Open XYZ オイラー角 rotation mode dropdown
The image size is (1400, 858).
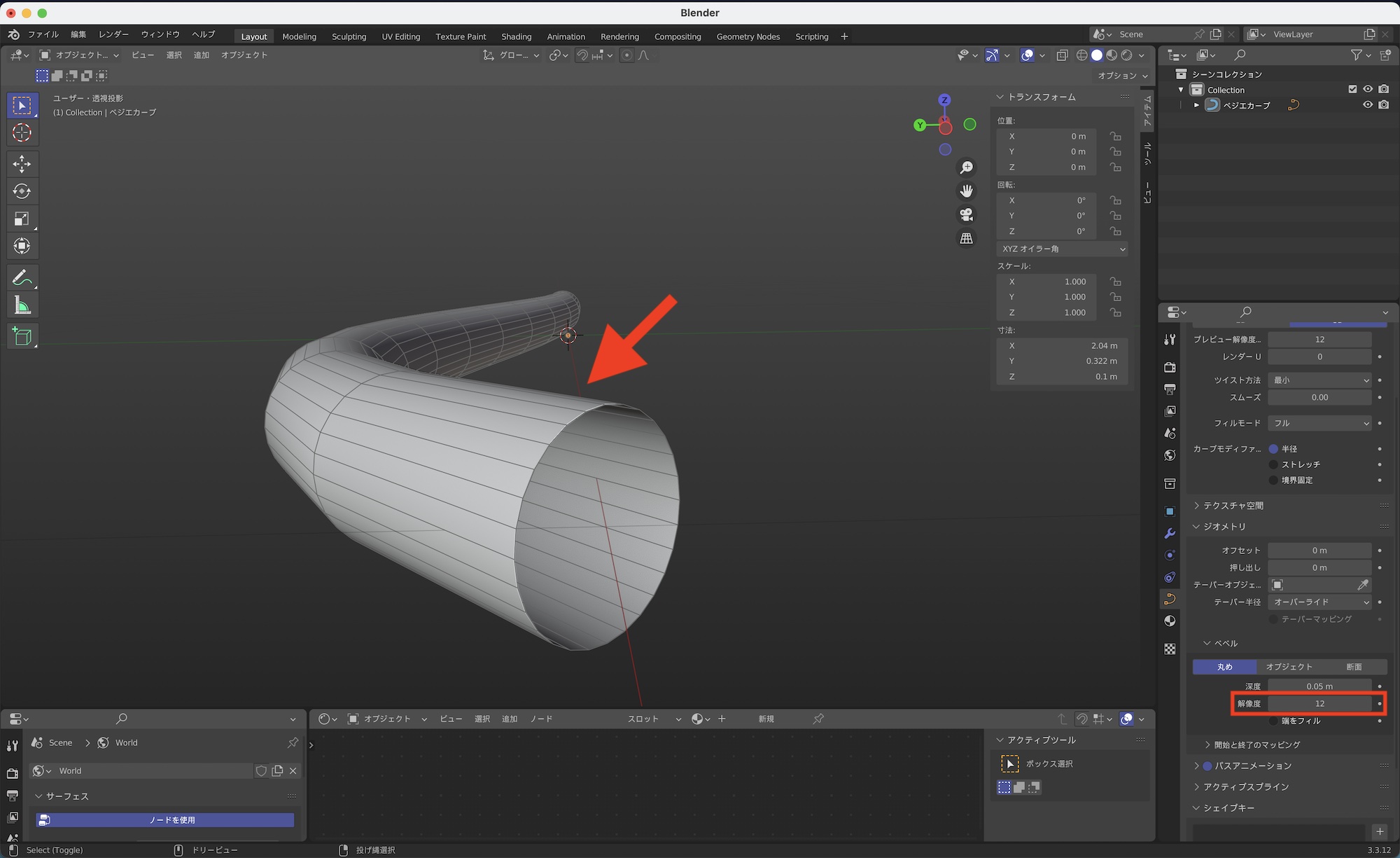point(1063,249)
